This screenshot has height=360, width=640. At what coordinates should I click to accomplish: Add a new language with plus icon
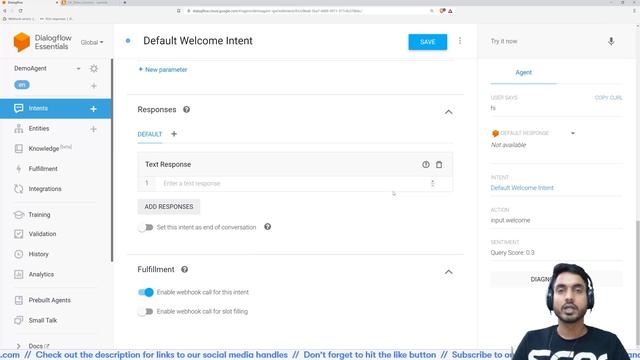coord(94,86)
